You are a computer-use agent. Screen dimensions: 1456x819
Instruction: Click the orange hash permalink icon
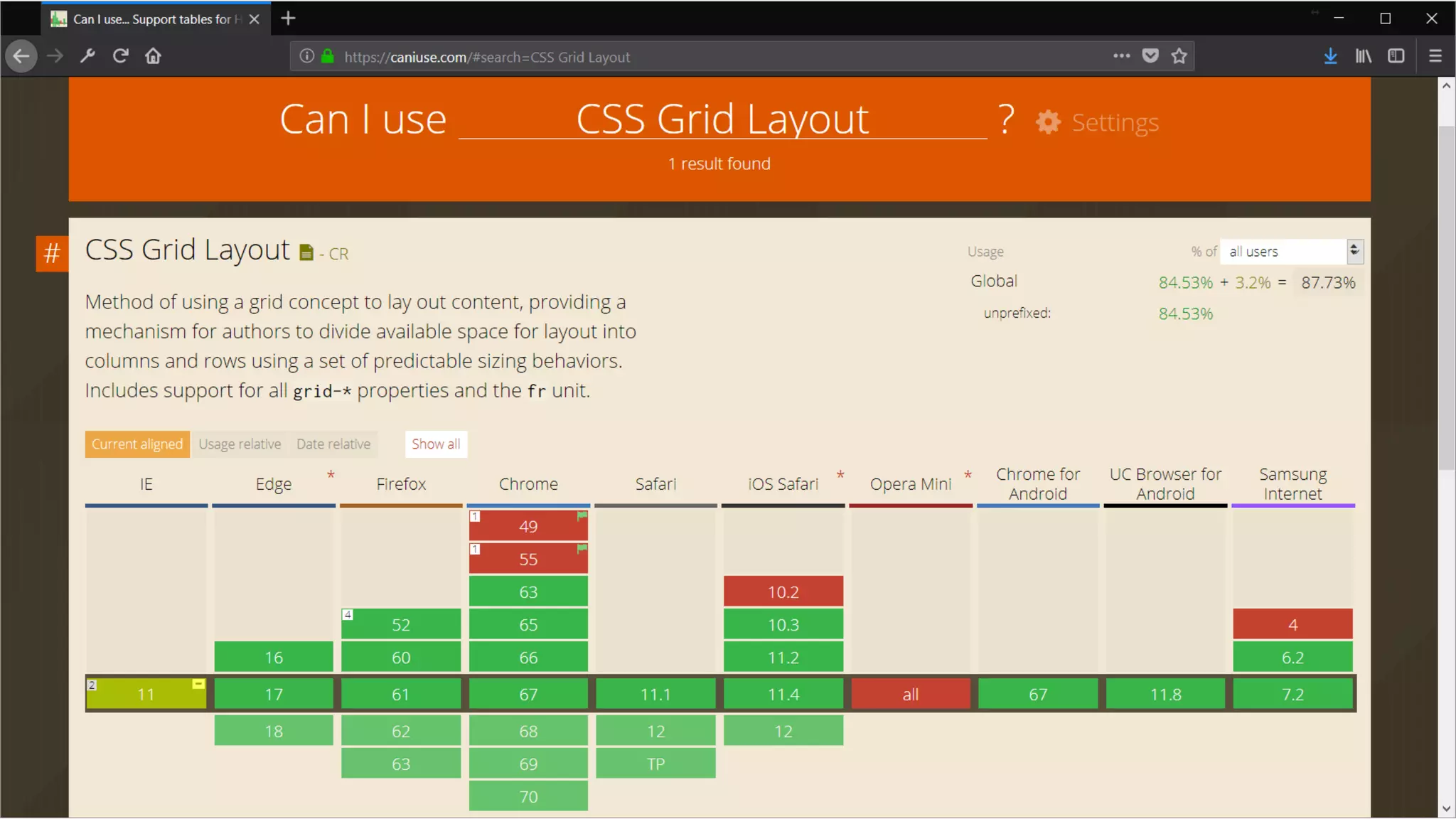(x=52, y=254)
